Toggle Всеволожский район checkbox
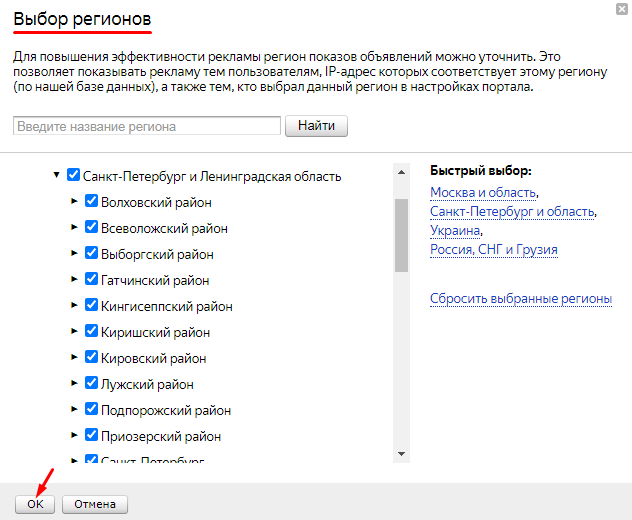Screen dimensions: 632x520 [x=91, y=228]
